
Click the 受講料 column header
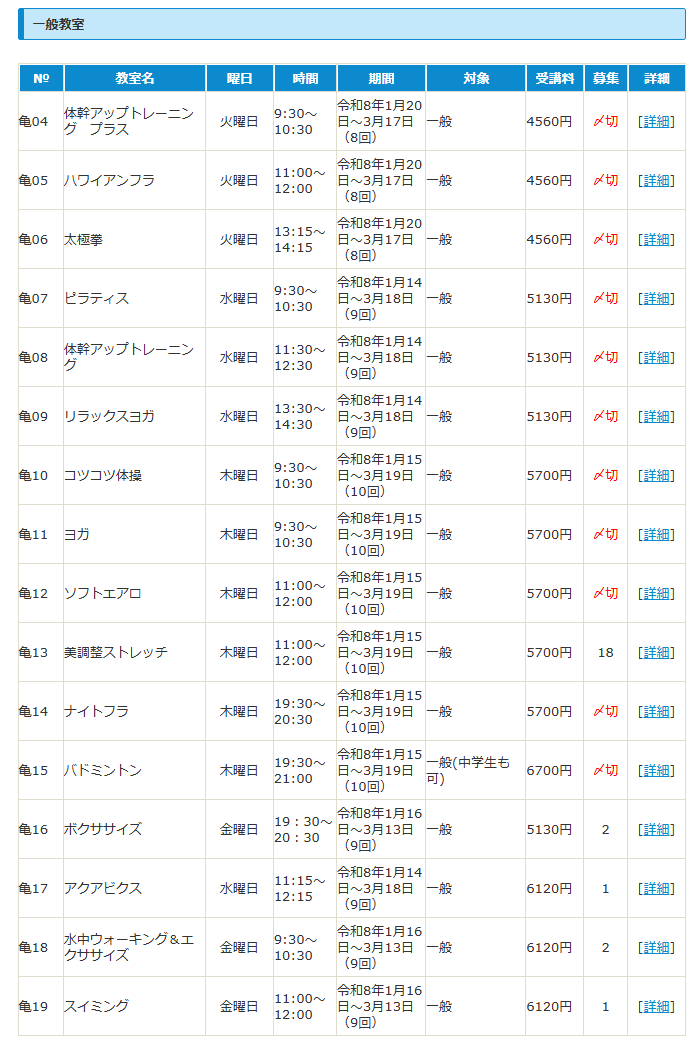click(x=554, y=78)
